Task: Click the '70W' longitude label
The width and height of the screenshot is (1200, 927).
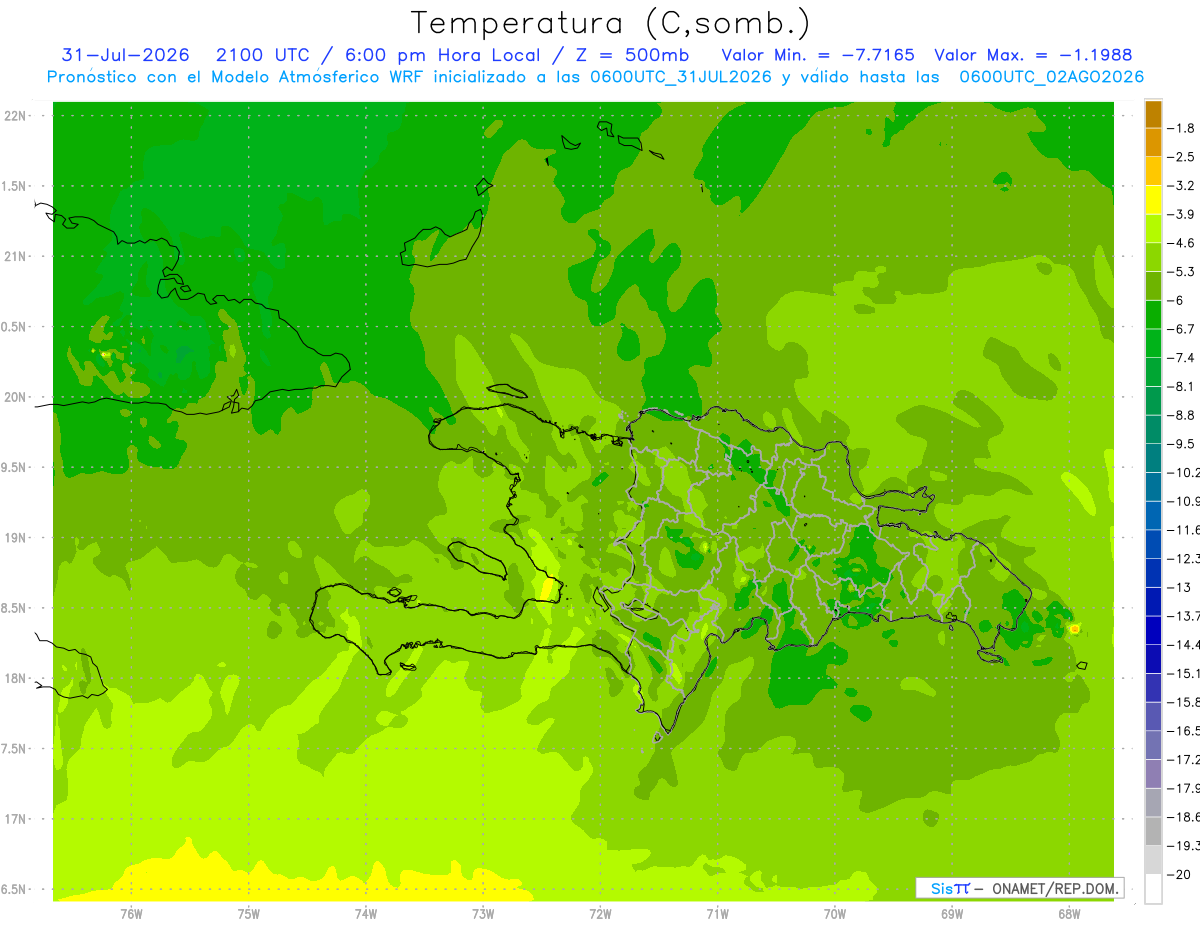Action: [x=835, y=914]
